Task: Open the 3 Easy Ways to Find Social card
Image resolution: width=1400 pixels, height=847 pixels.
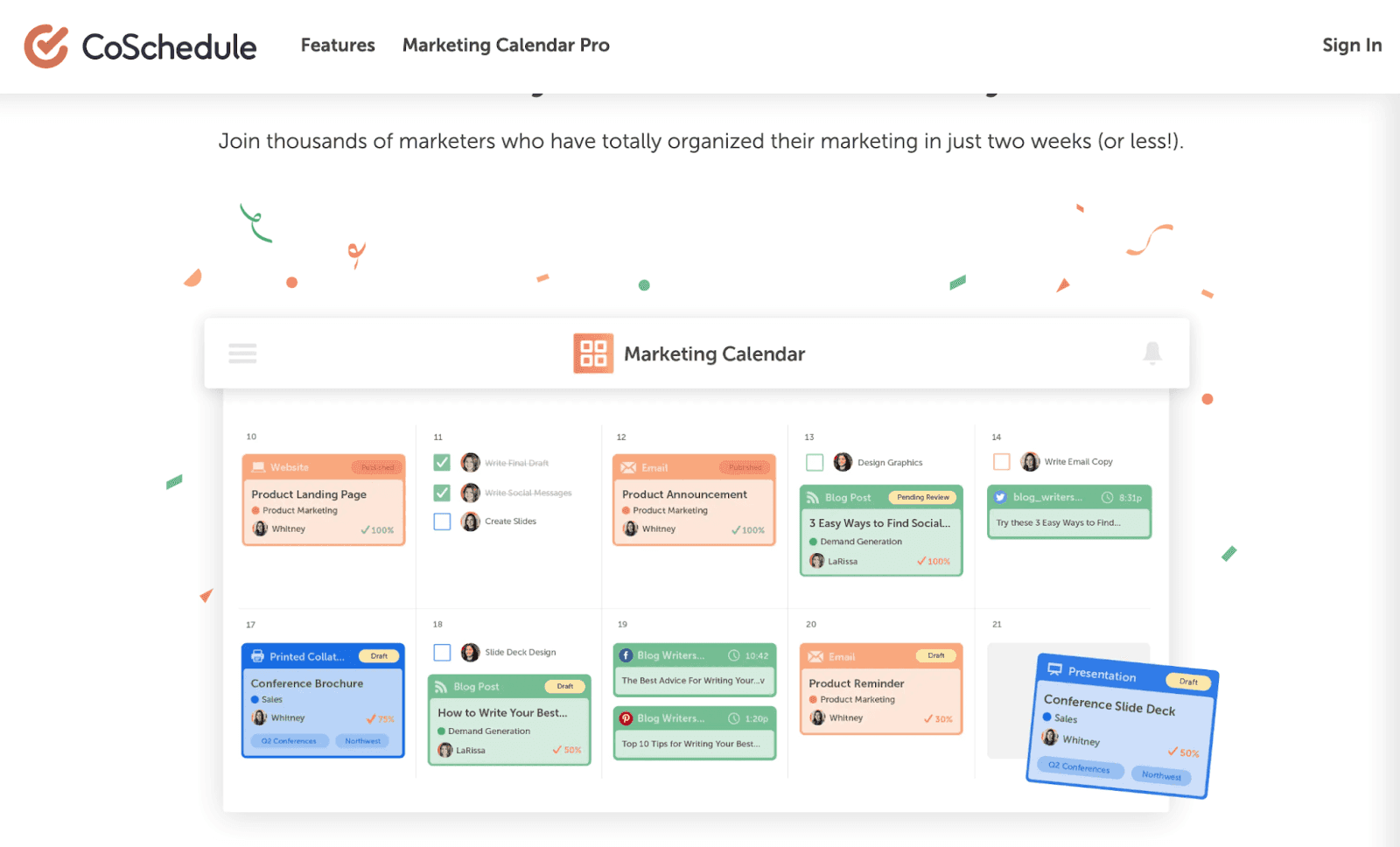Action: pyautogui.click(x=879, y=523)
